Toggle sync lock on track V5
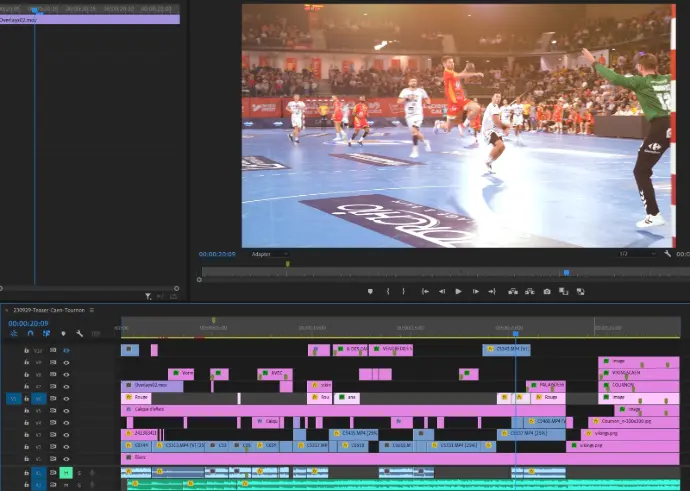This screenshot has height=491, width=690. point(53,410)
